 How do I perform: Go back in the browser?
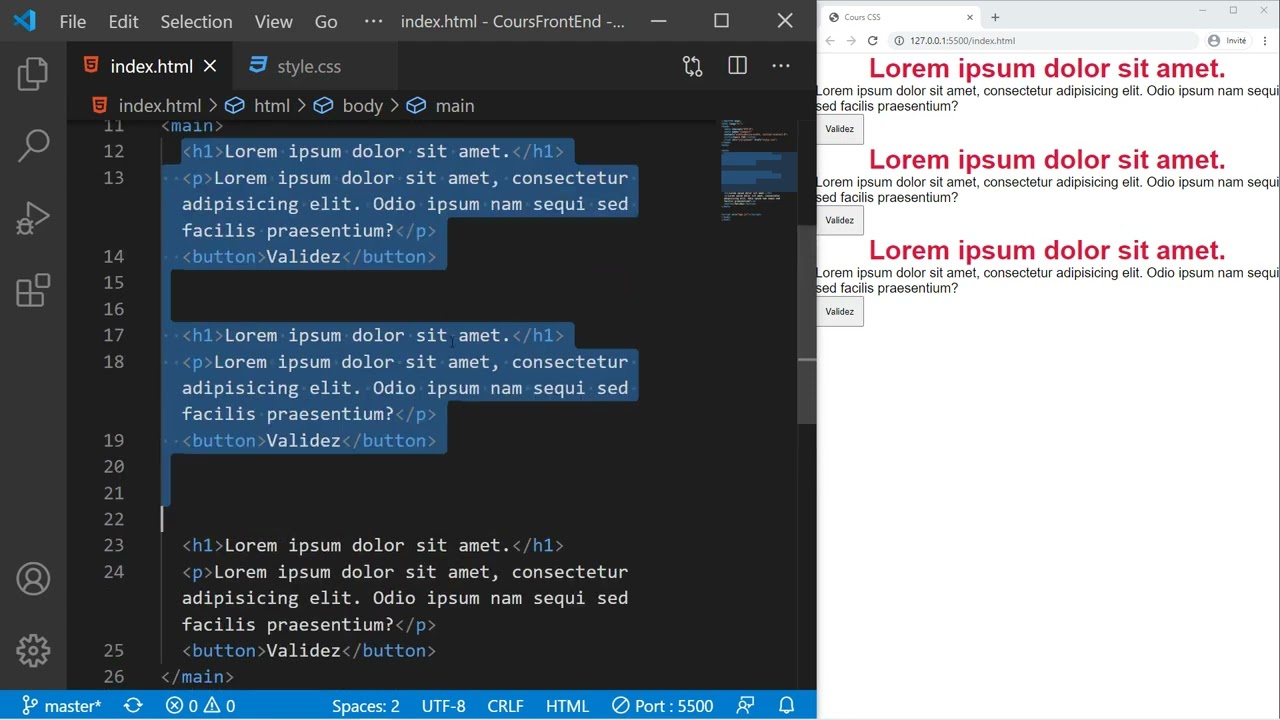830,41
